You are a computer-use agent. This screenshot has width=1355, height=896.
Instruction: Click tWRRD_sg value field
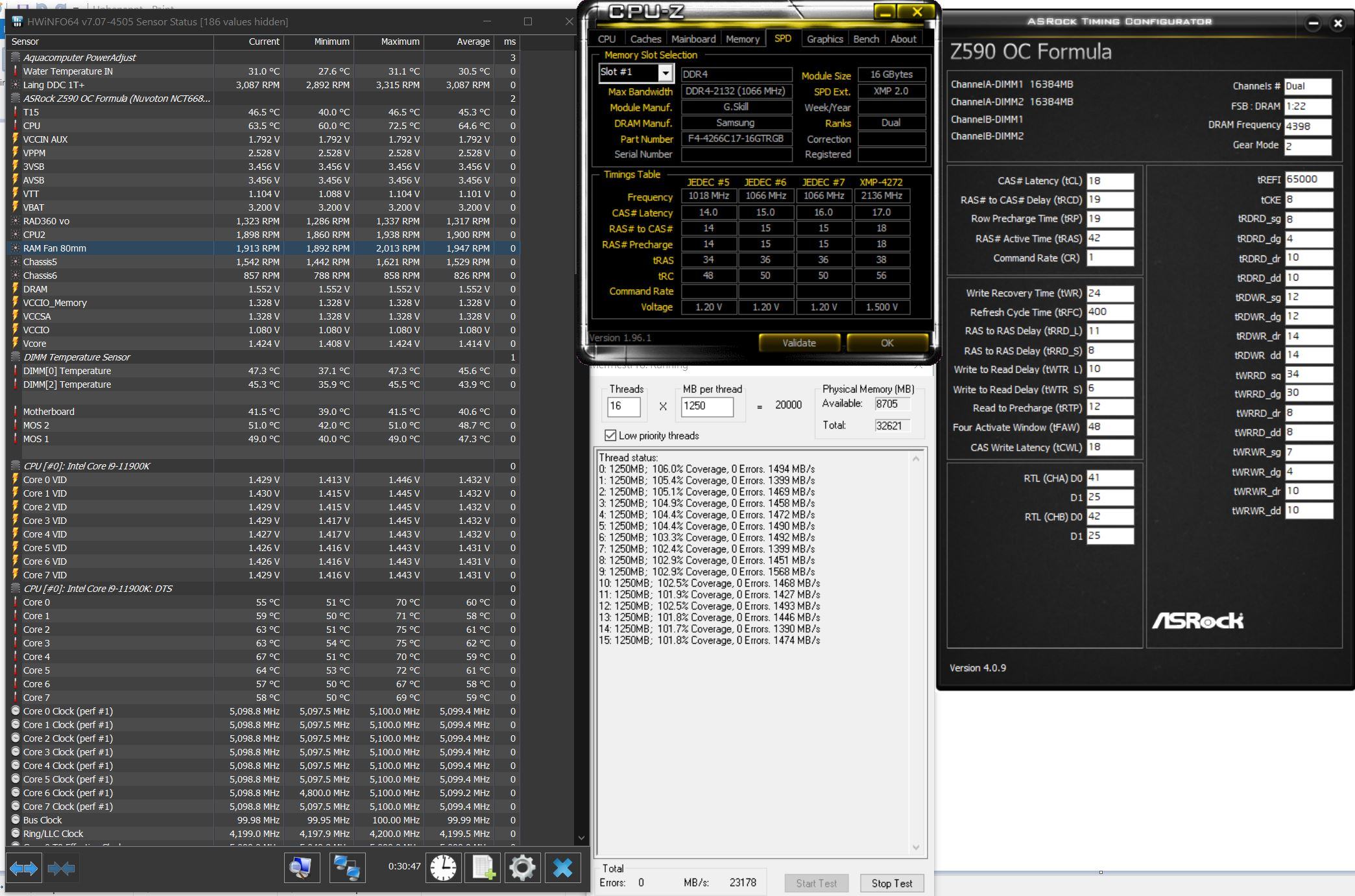tap(1308, 374)
